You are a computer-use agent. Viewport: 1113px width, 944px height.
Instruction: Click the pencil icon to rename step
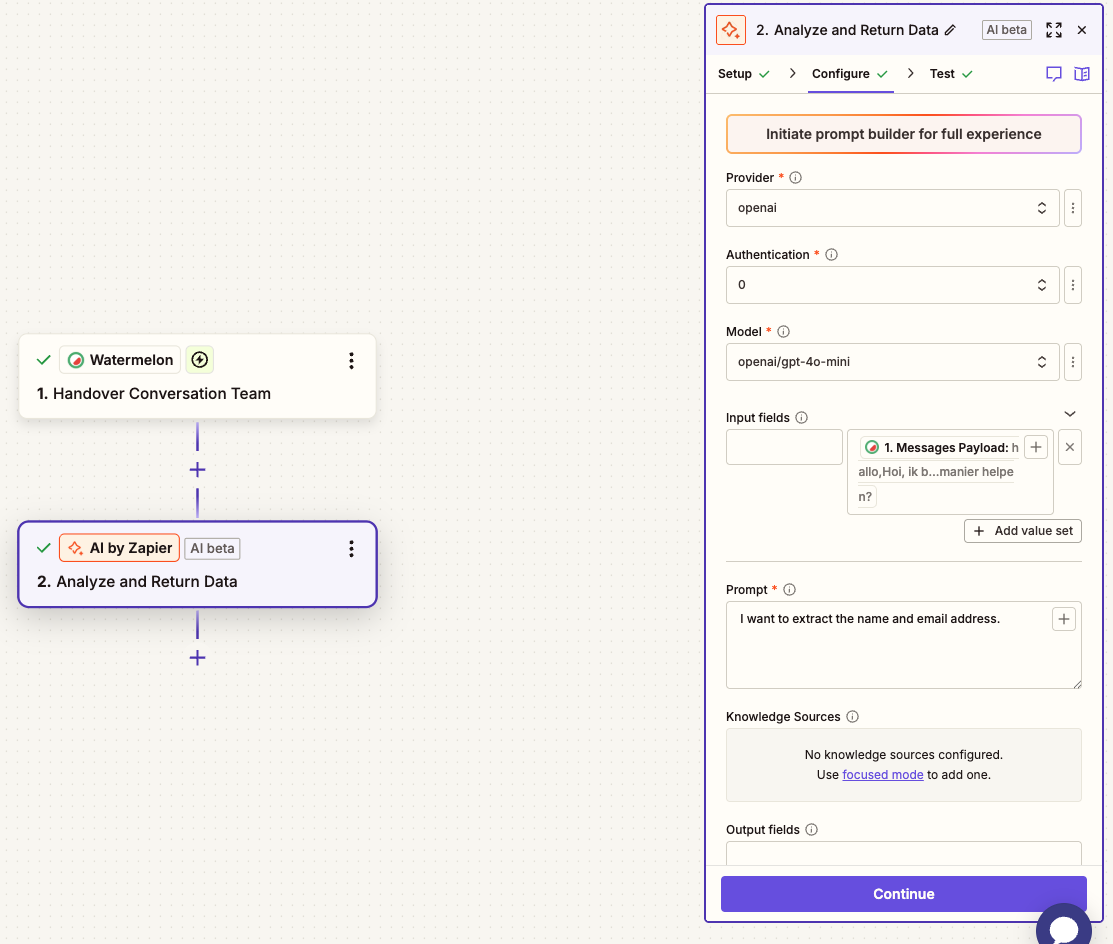click(950, 30)
